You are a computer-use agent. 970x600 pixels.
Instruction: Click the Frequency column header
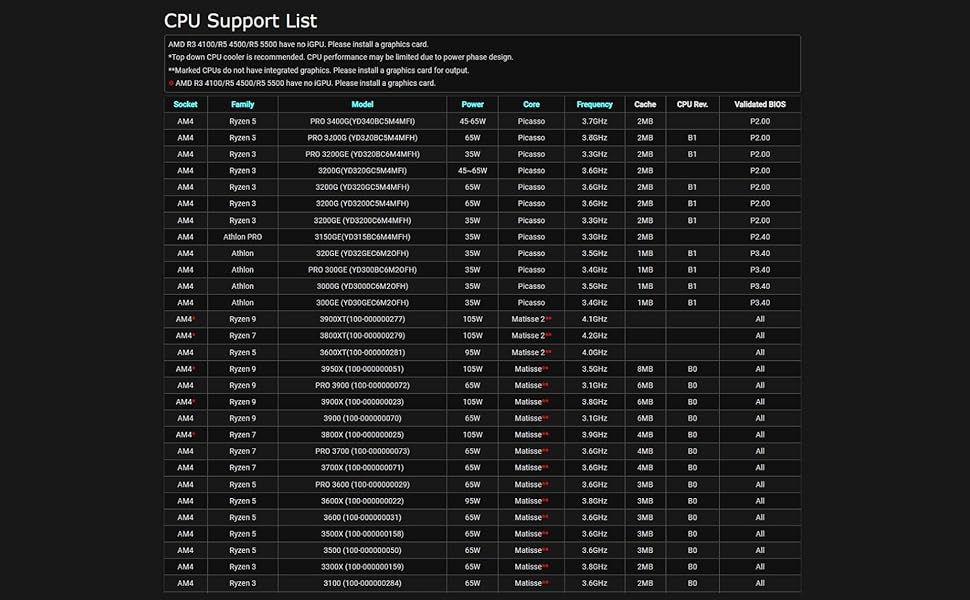pos(594,104)
